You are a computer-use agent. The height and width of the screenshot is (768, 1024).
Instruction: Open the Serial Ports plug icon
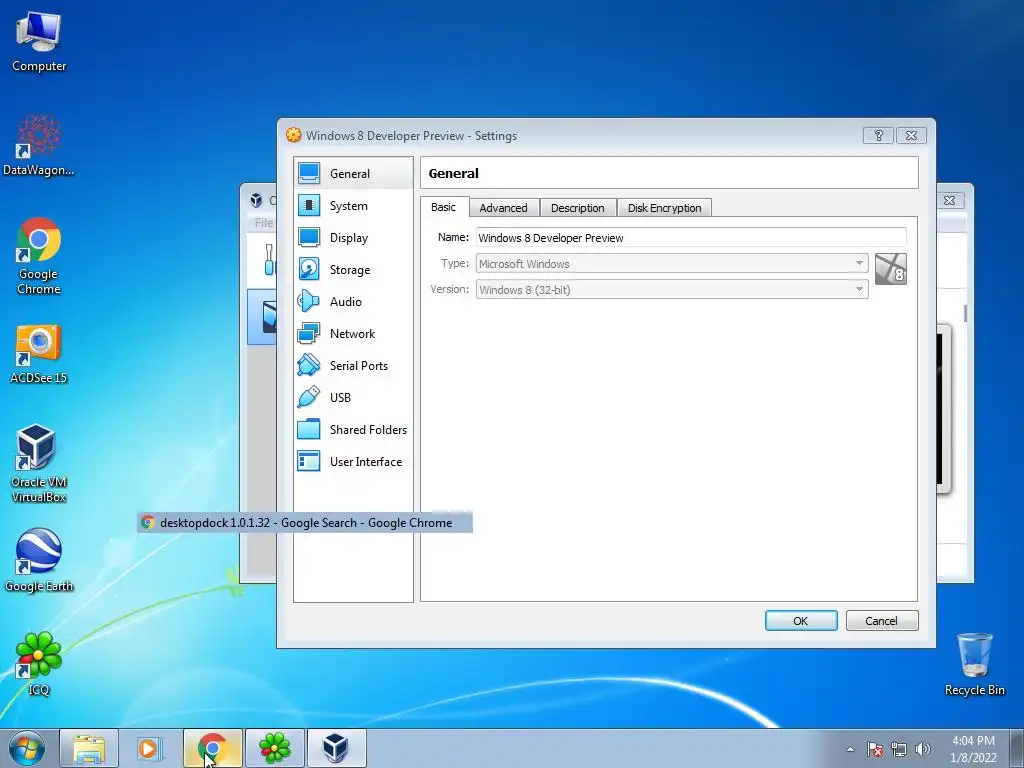[309, 365]
